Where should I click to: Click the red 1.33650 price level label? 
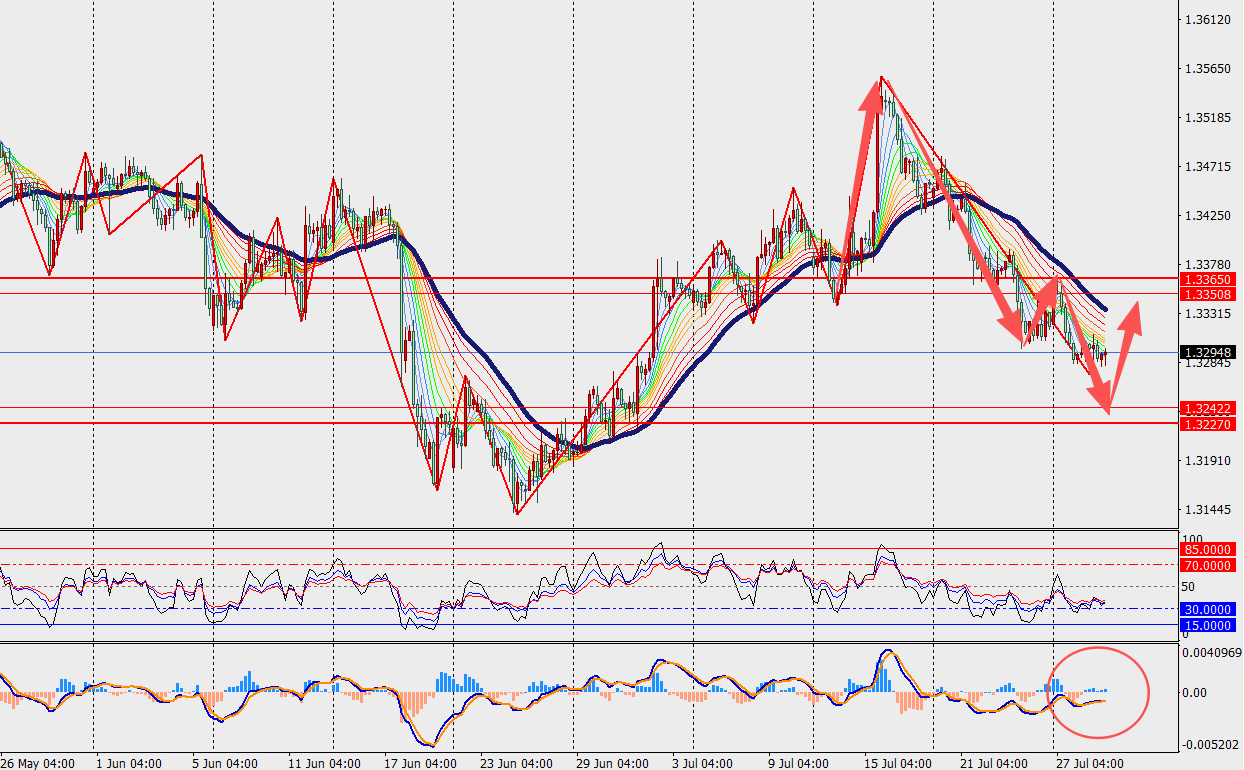(1207, 279)
